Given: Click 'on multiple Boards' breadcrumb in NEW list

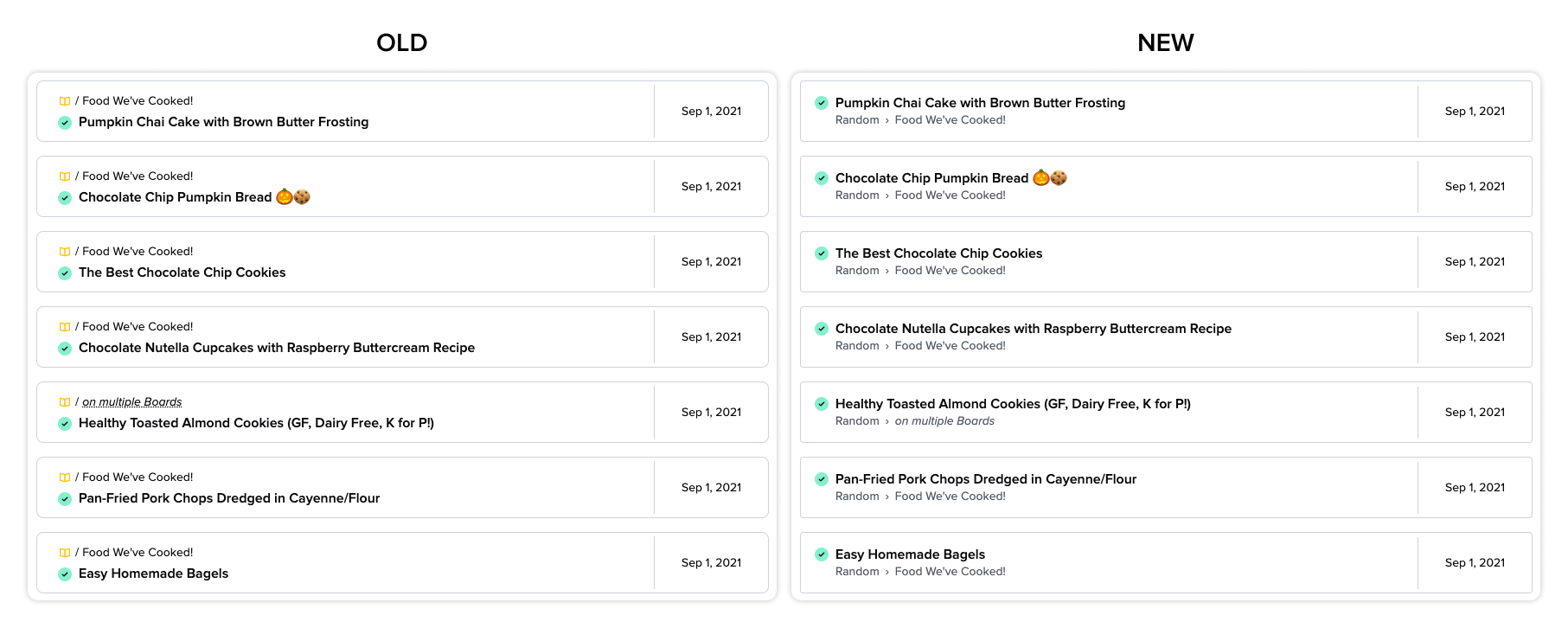Looking at the screenshot, I should (944, 421).
